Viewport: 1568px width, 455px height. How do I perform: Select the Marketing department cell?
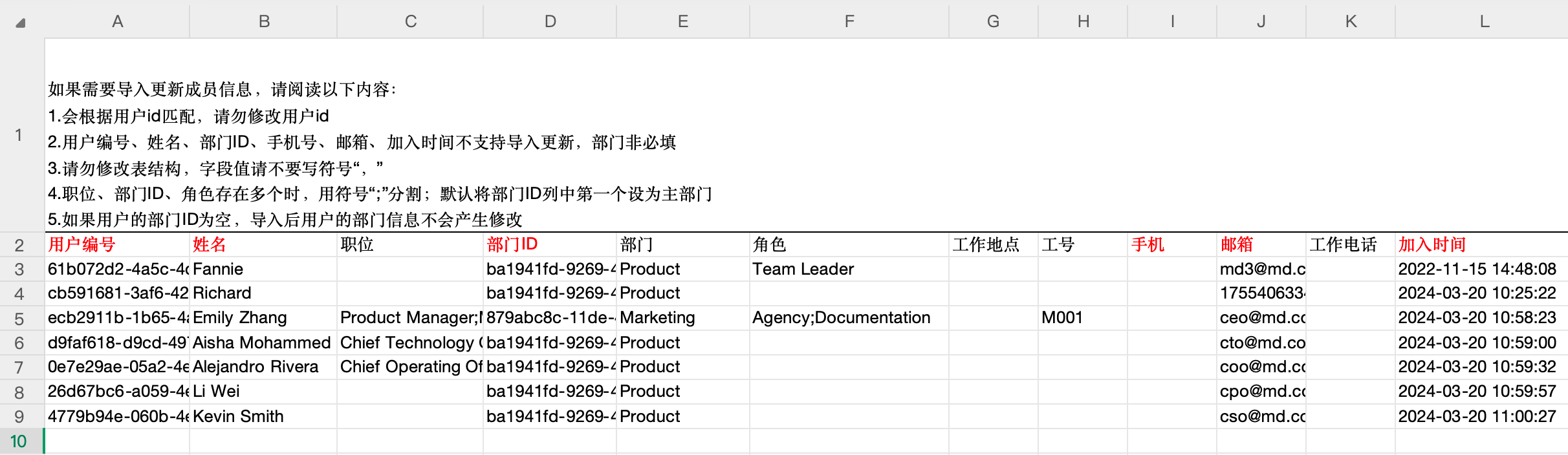tap(682, 318)
